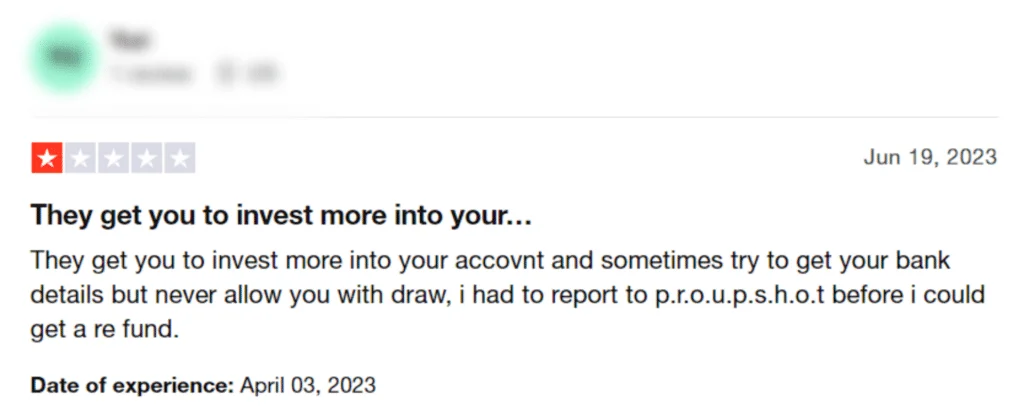This screenshot has width=1024, height=414.
Task: Click the horizontal divider under reviewer info
Action: (x=515, y=118)
